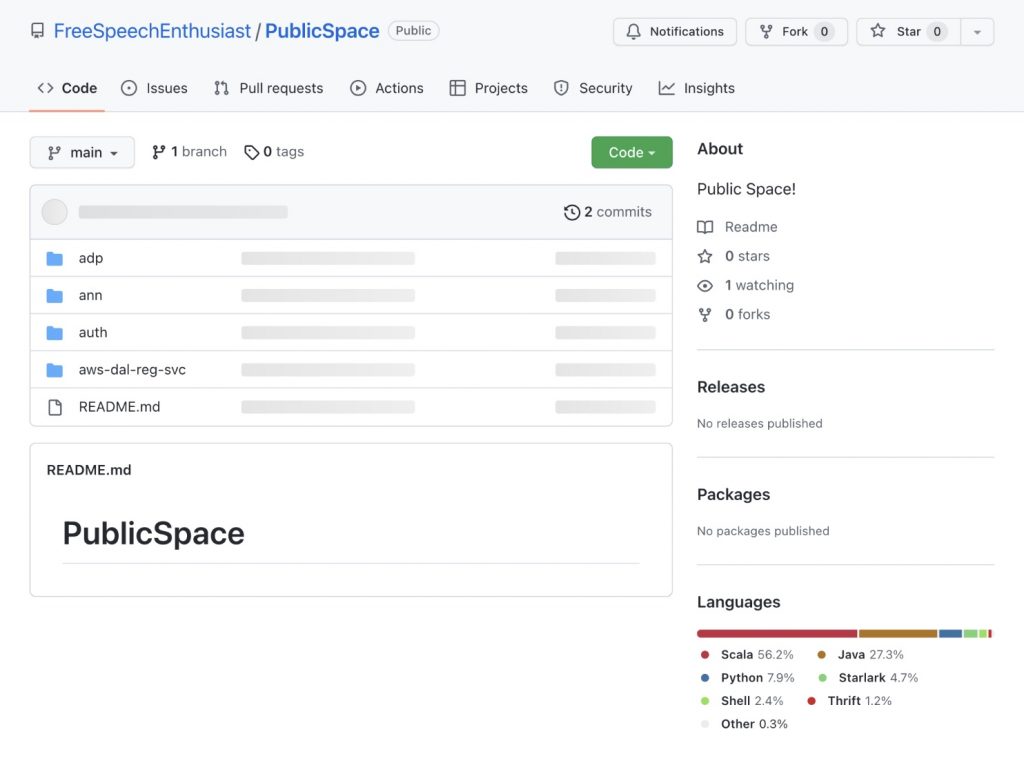Click the red Scala segment in language bar
The image size is (1024, 765).
[776, 633]
